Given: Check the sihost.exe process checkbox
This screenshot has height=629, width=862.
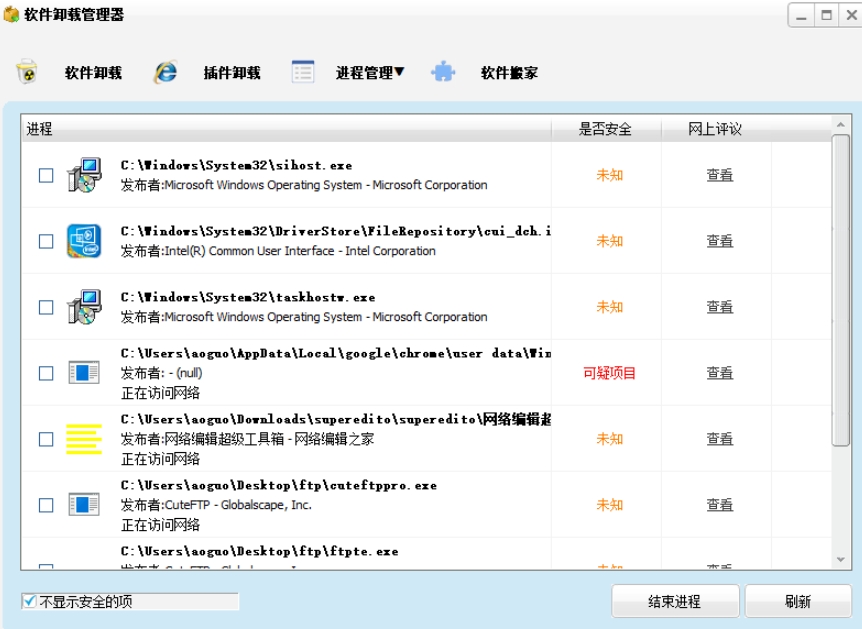Looking at the screenshot, I should pyautogui.click(x=46, y=175).
